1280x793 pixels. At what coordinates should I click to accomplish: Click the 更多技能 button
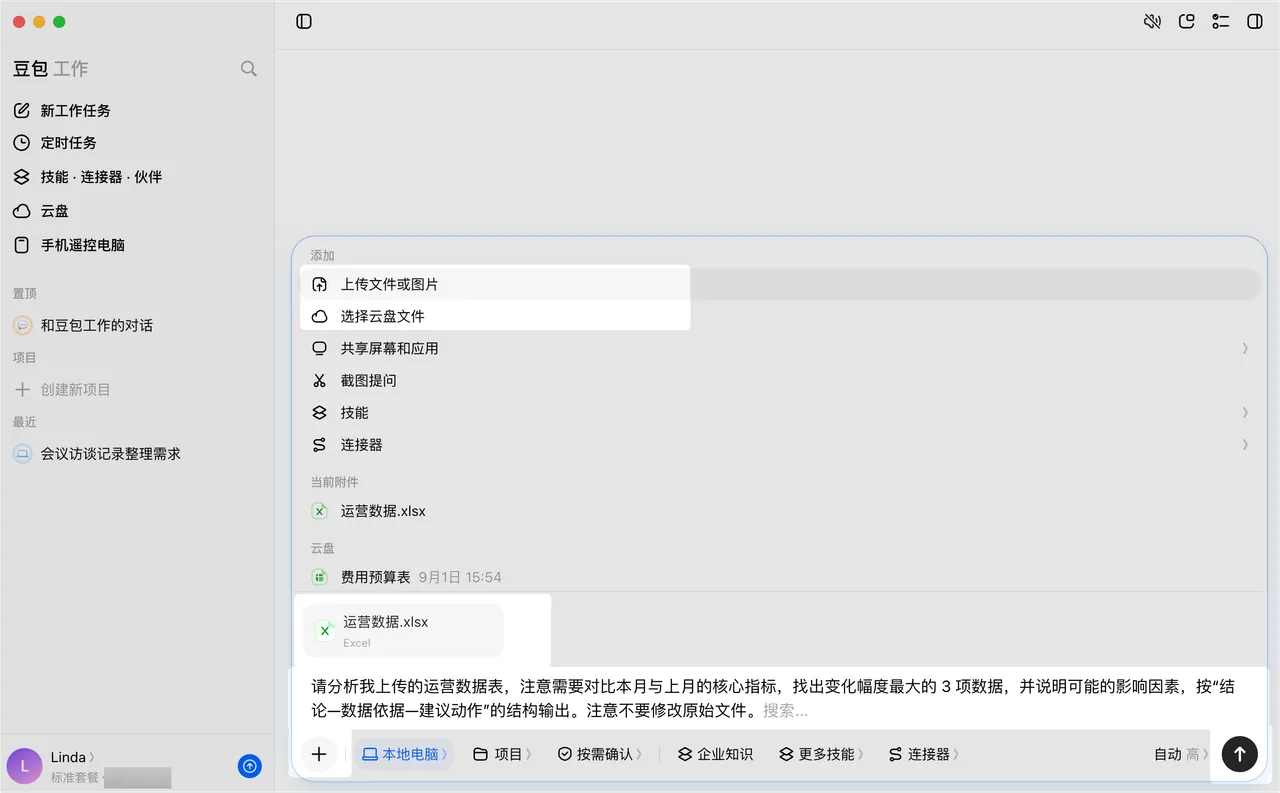click(x=822, y=754)
